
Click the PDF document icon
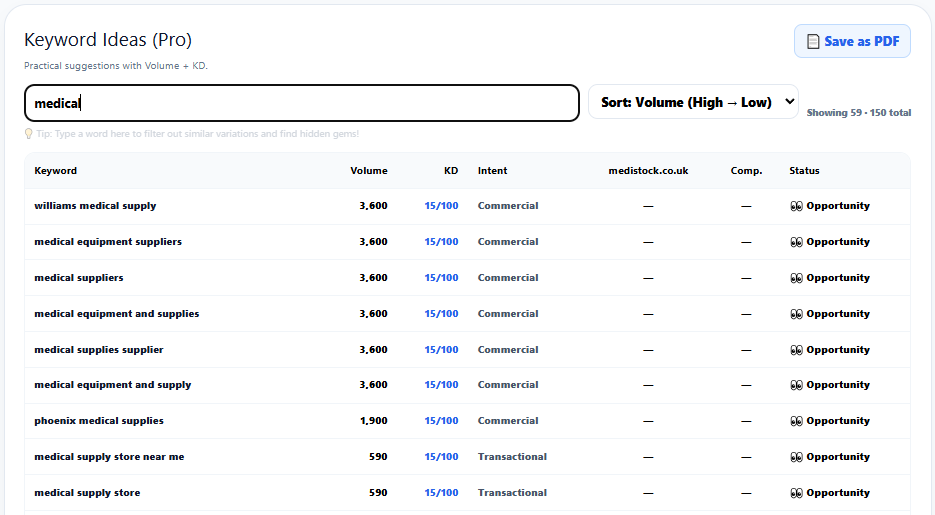click(x=813, y=42)
